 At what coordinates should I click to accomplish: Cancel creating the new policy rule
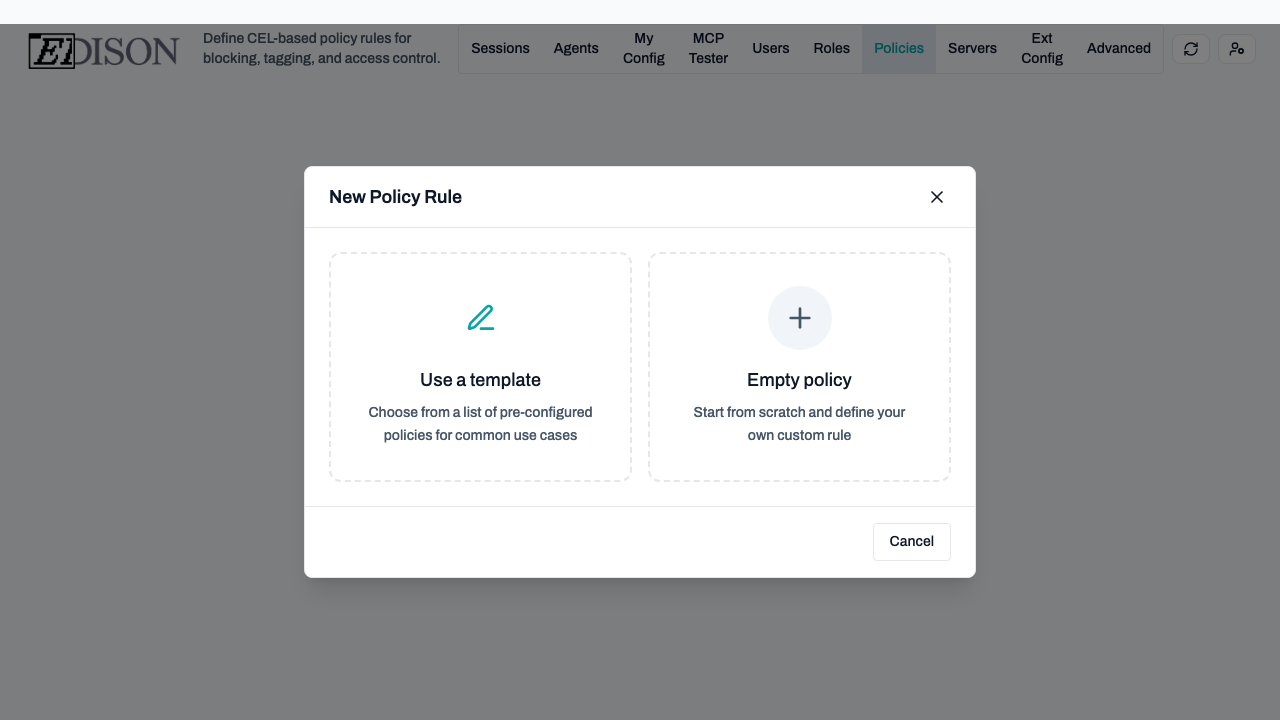911,541
